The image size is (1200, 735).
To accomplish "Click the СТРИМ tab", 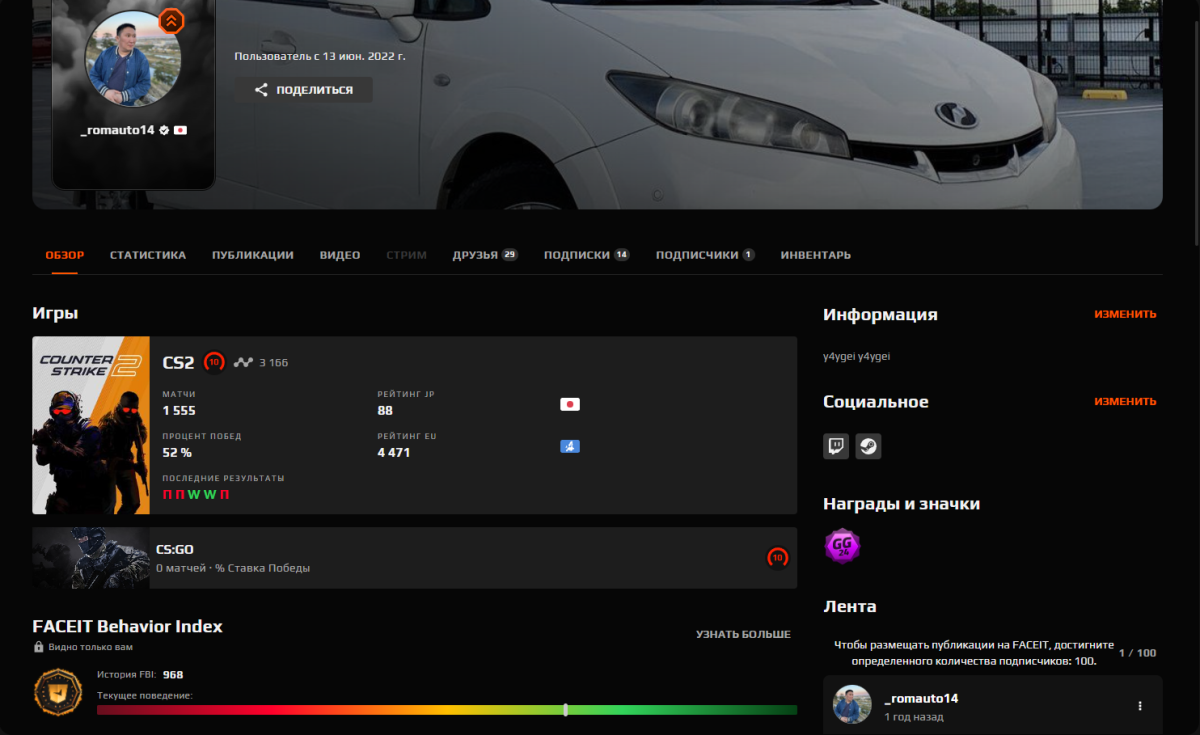I will 406,255.
